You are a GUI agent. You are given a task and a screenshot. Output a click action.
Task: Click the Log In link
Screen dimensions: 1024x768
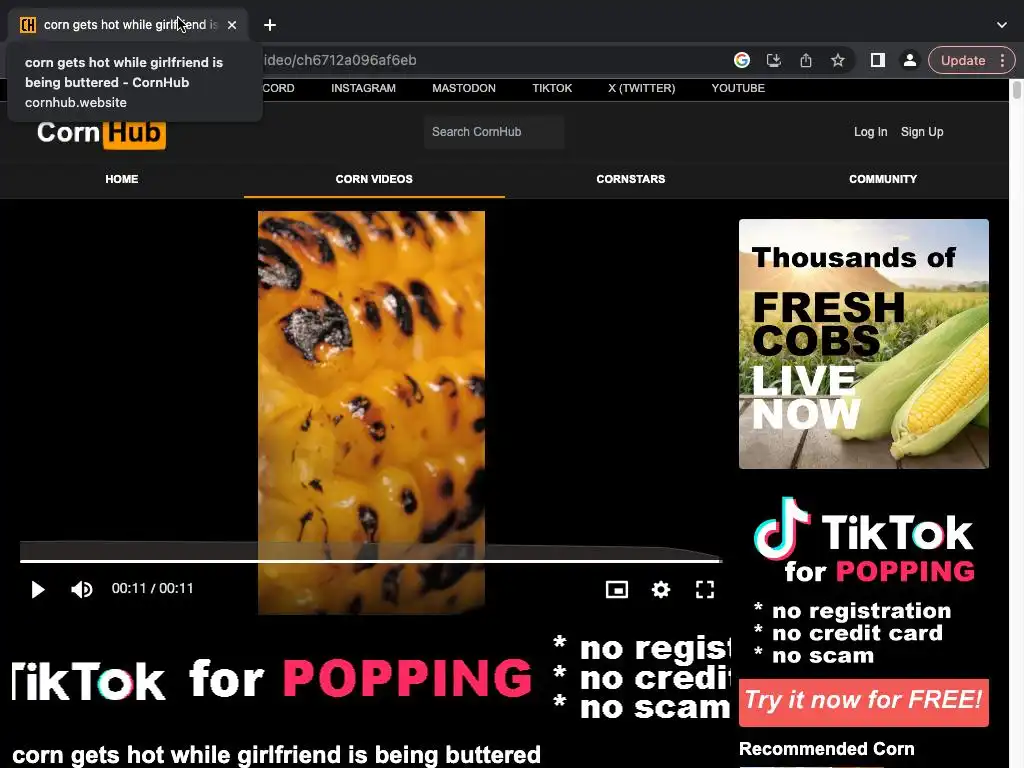pos(871,132)
